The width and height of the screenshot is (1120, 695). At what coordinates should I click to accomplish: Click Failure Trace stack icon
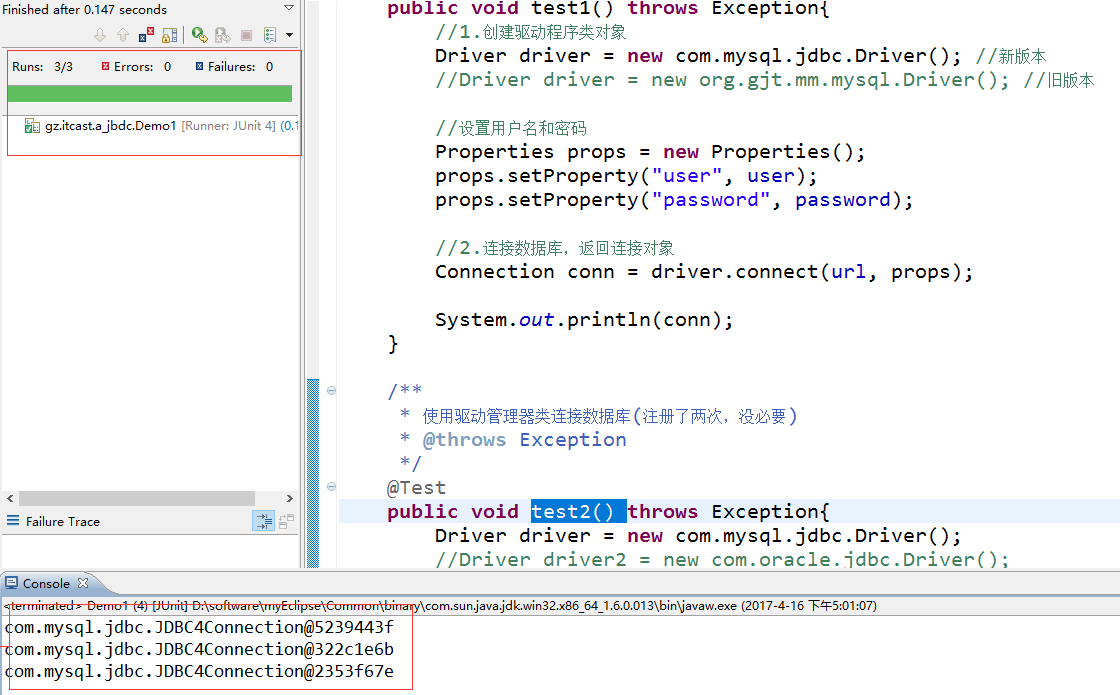(13, 521)
